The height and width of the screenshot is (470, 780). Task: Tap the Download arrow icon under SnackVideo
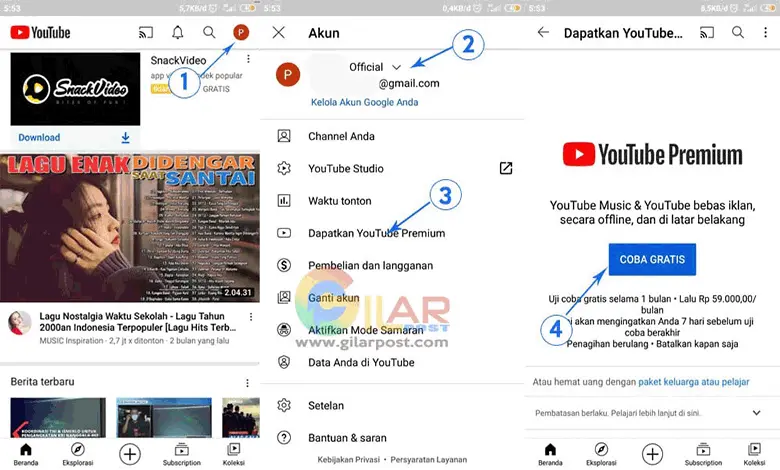click(x=125, y=138)
